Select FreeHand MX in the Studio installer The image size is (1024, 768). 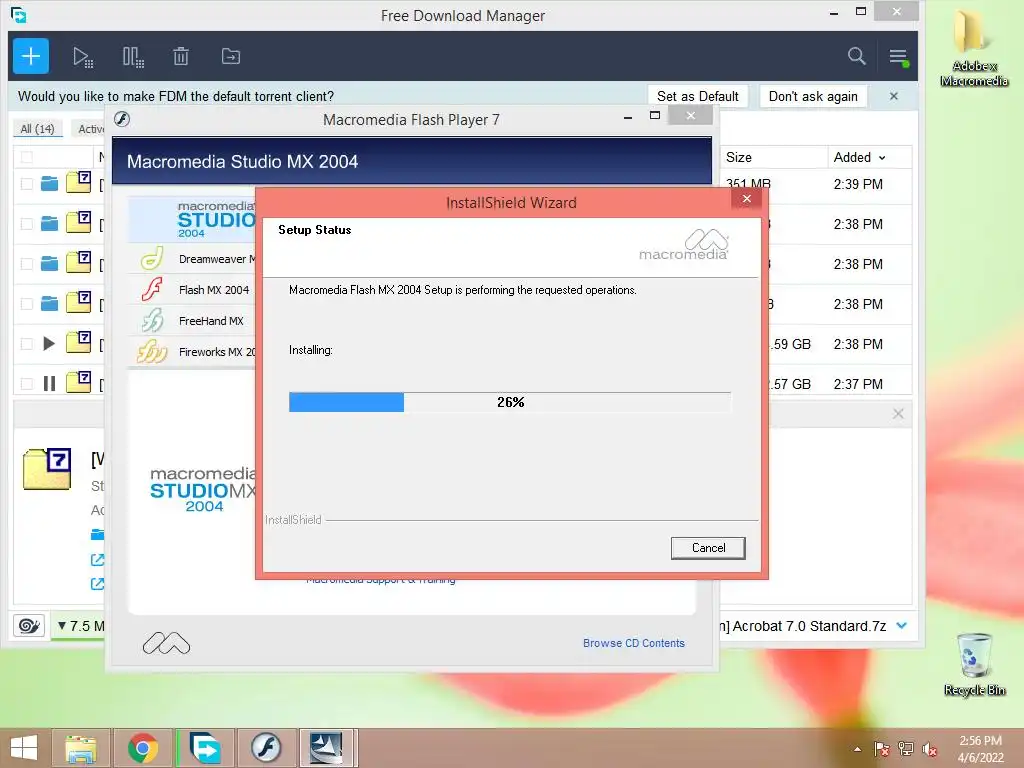point(211,321)
